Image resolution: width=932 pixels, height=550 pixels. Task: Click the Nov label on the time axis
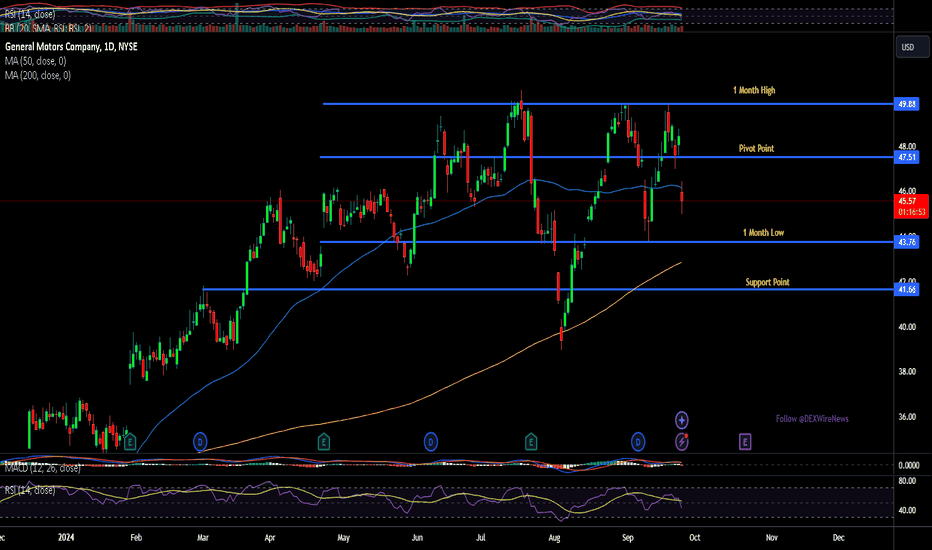click(772, 538)
